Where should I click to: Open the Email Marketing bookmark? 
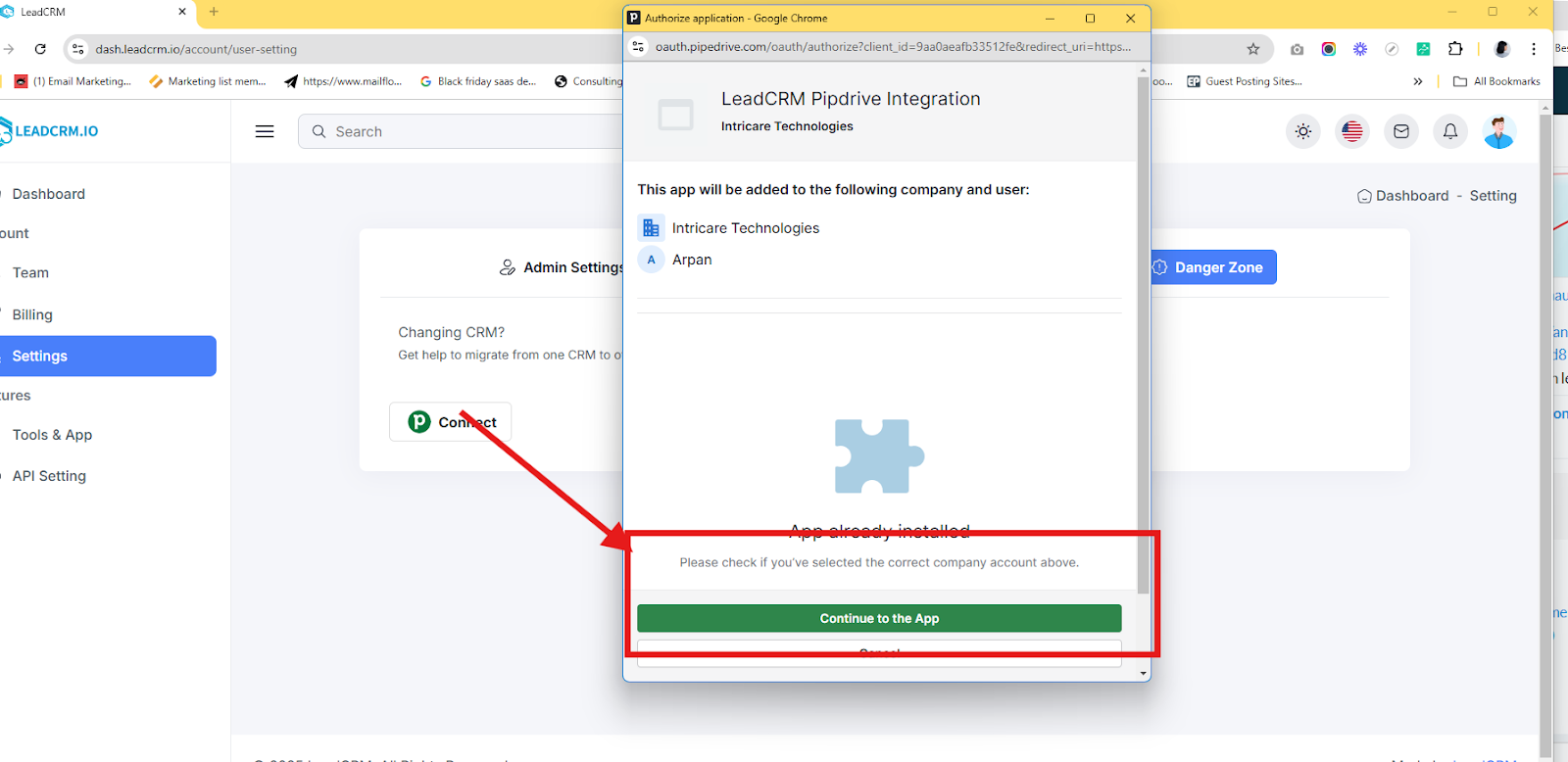pos(73,81)
